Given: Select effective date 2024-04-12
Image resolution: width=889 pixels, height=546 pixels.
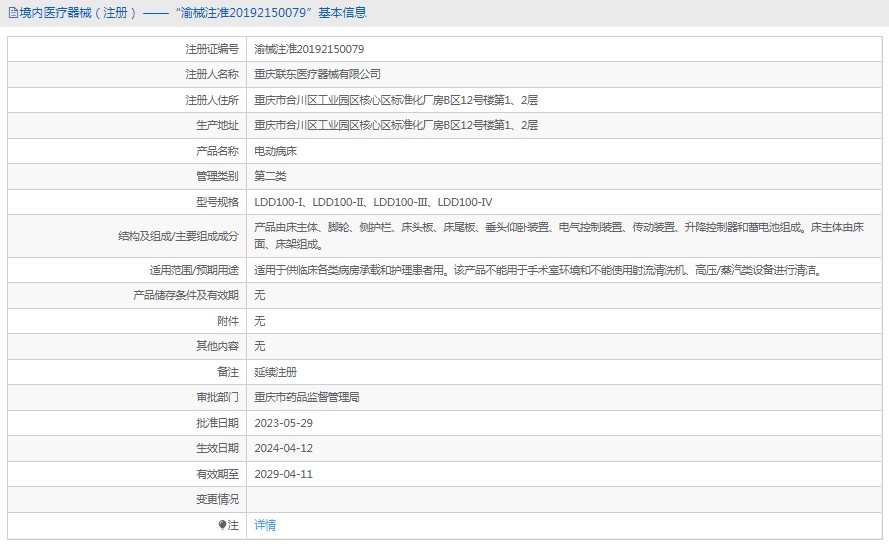Looking at the screenshot, I should pyautogui.click(x=283, y=448).
